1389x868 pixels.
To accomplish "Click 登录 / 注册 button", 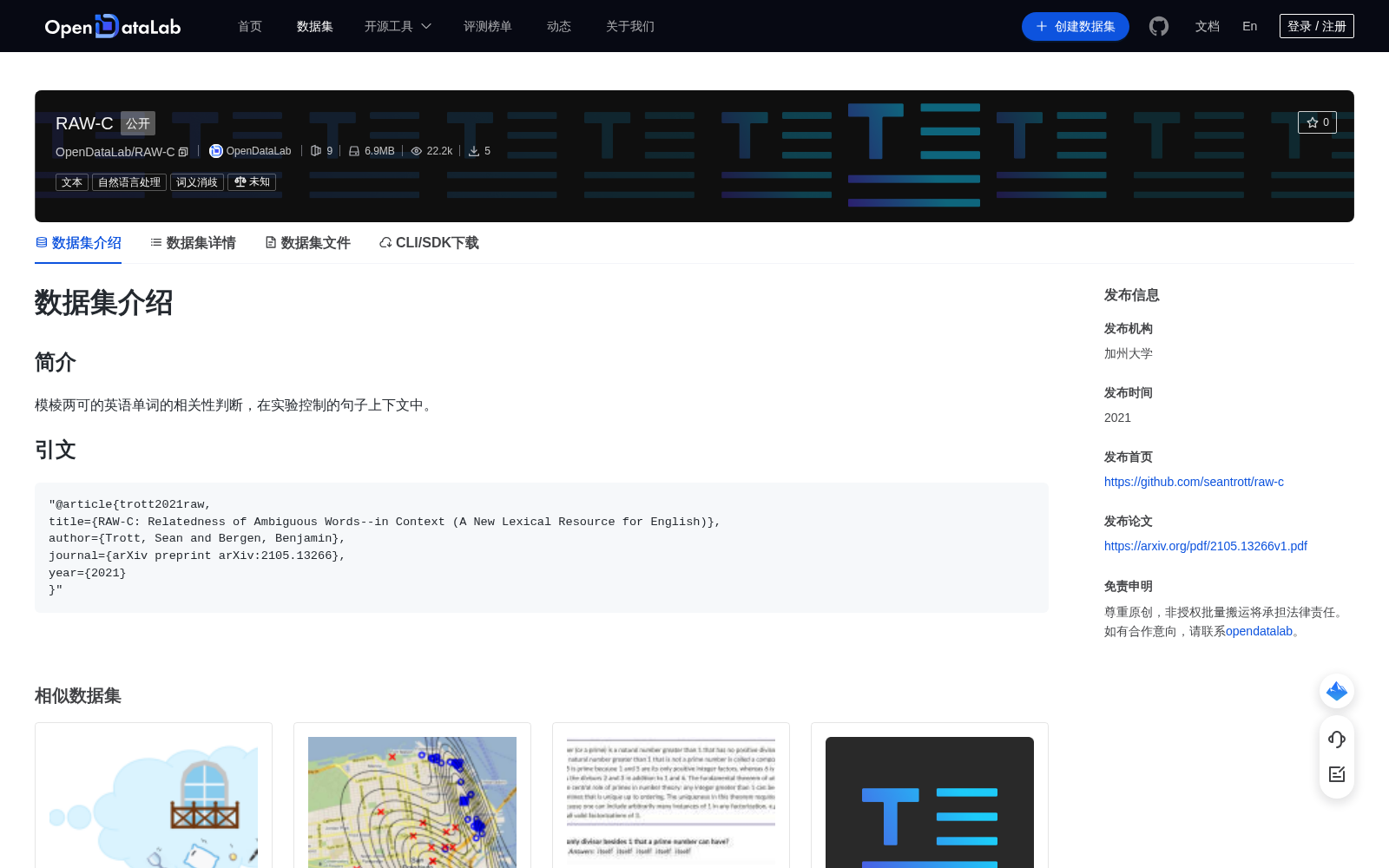I will (1317, 26).
